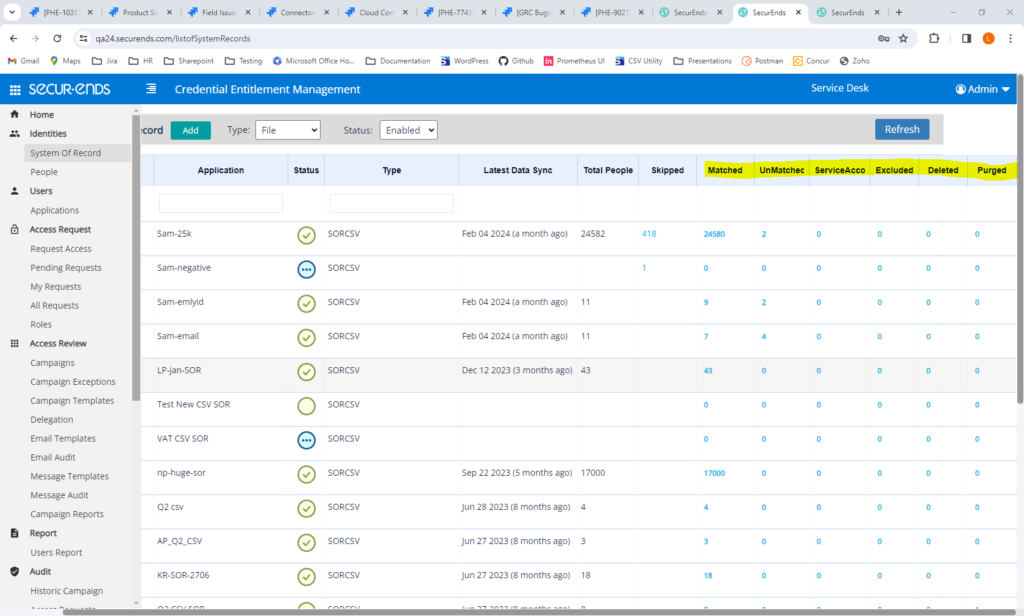Click the Application column filter field
This screenshot has width=1024, height=616.
tap(221, 203)
